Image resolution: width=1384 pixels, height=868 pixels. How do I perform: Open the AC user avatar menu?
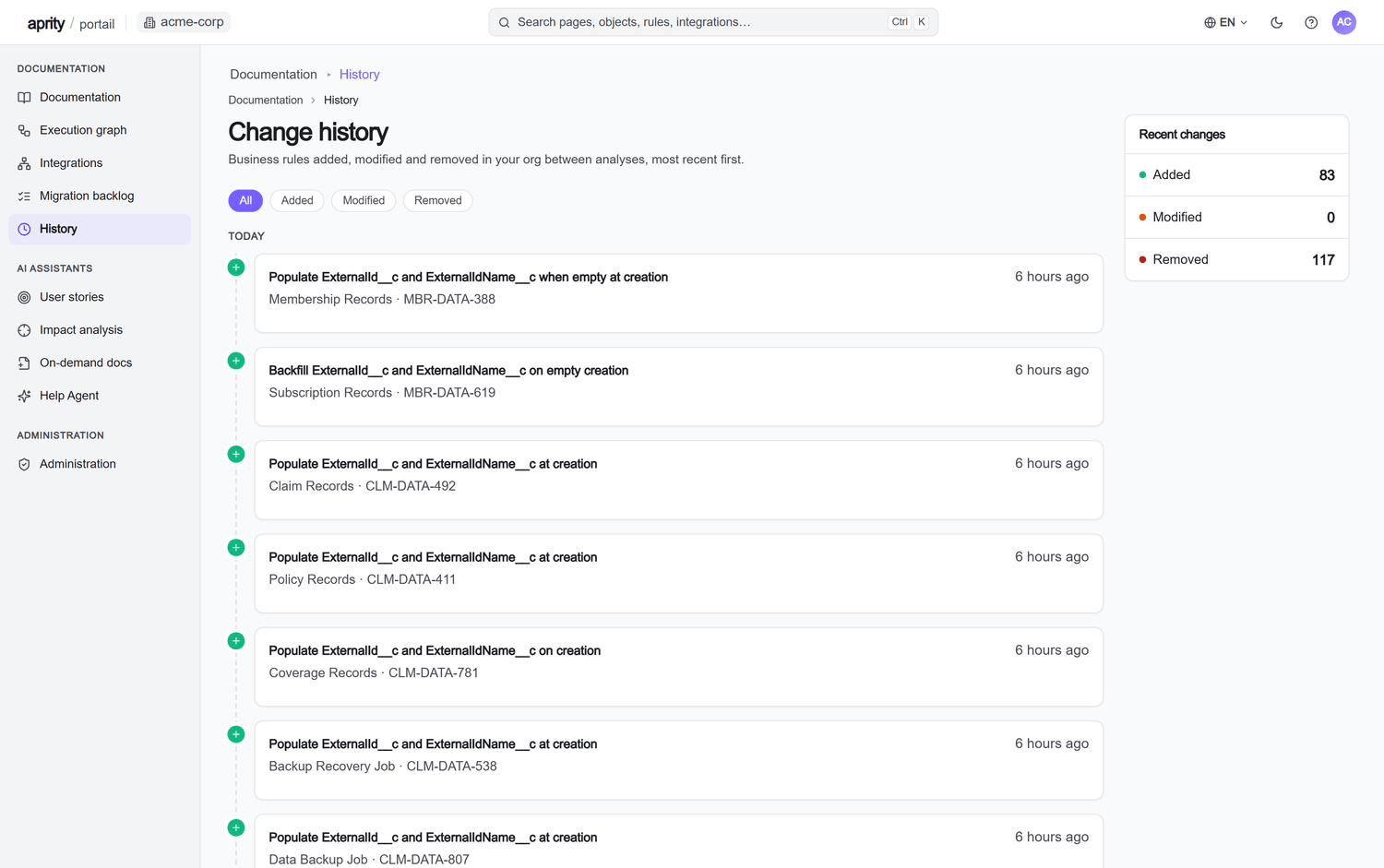tap(1344, 22)
